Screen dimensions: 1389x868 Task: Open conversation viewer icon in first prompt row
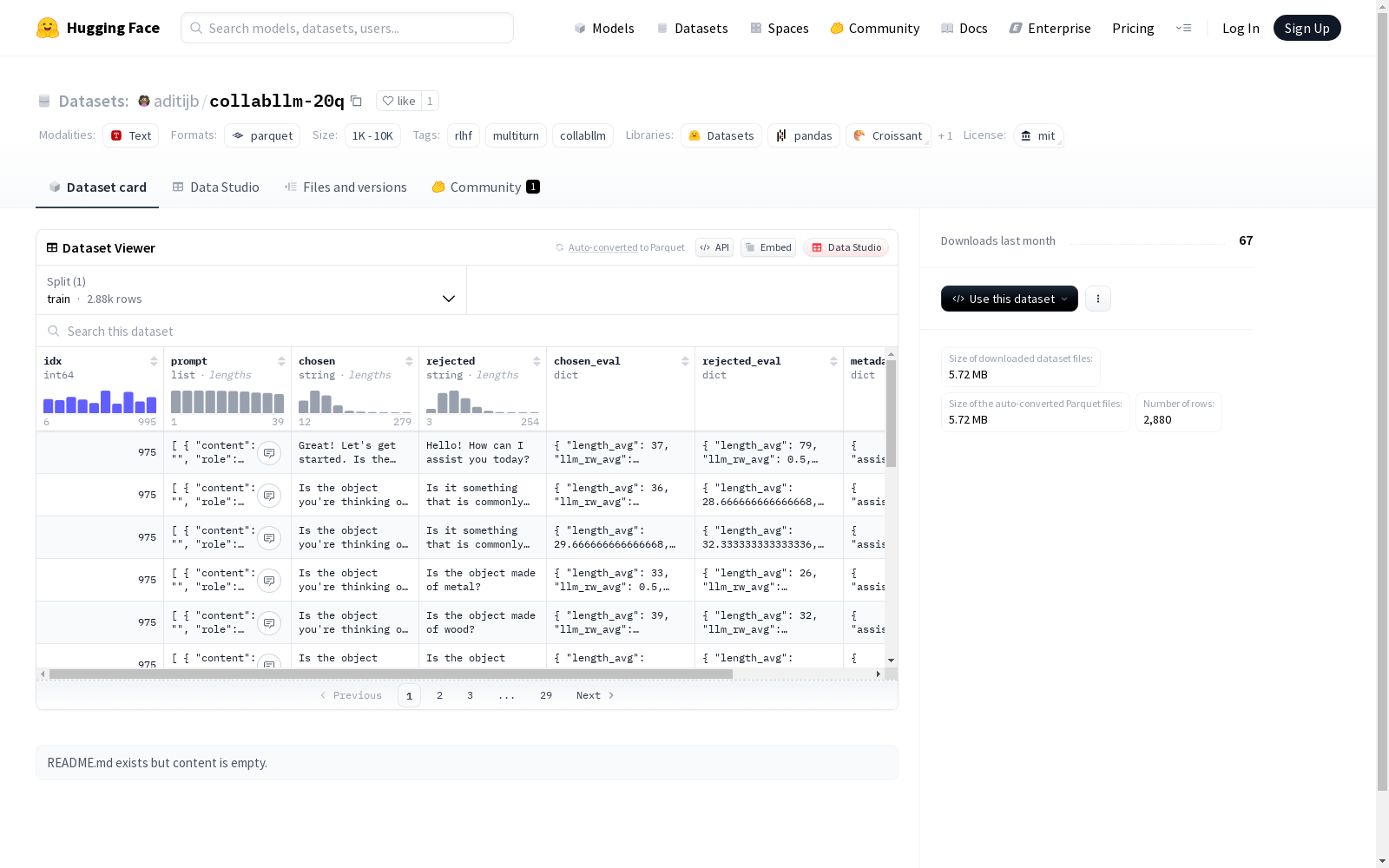pos(269,452)
